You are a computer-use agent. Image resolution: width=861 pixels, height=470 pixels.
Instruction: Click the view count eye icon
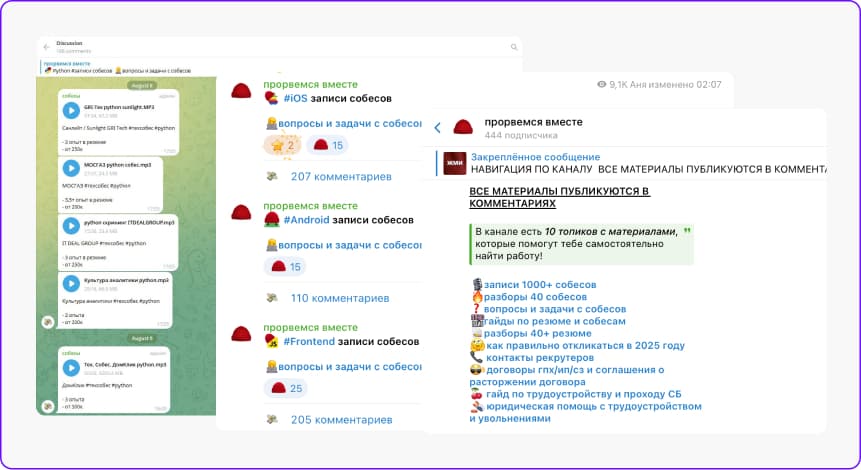point(601,85)
